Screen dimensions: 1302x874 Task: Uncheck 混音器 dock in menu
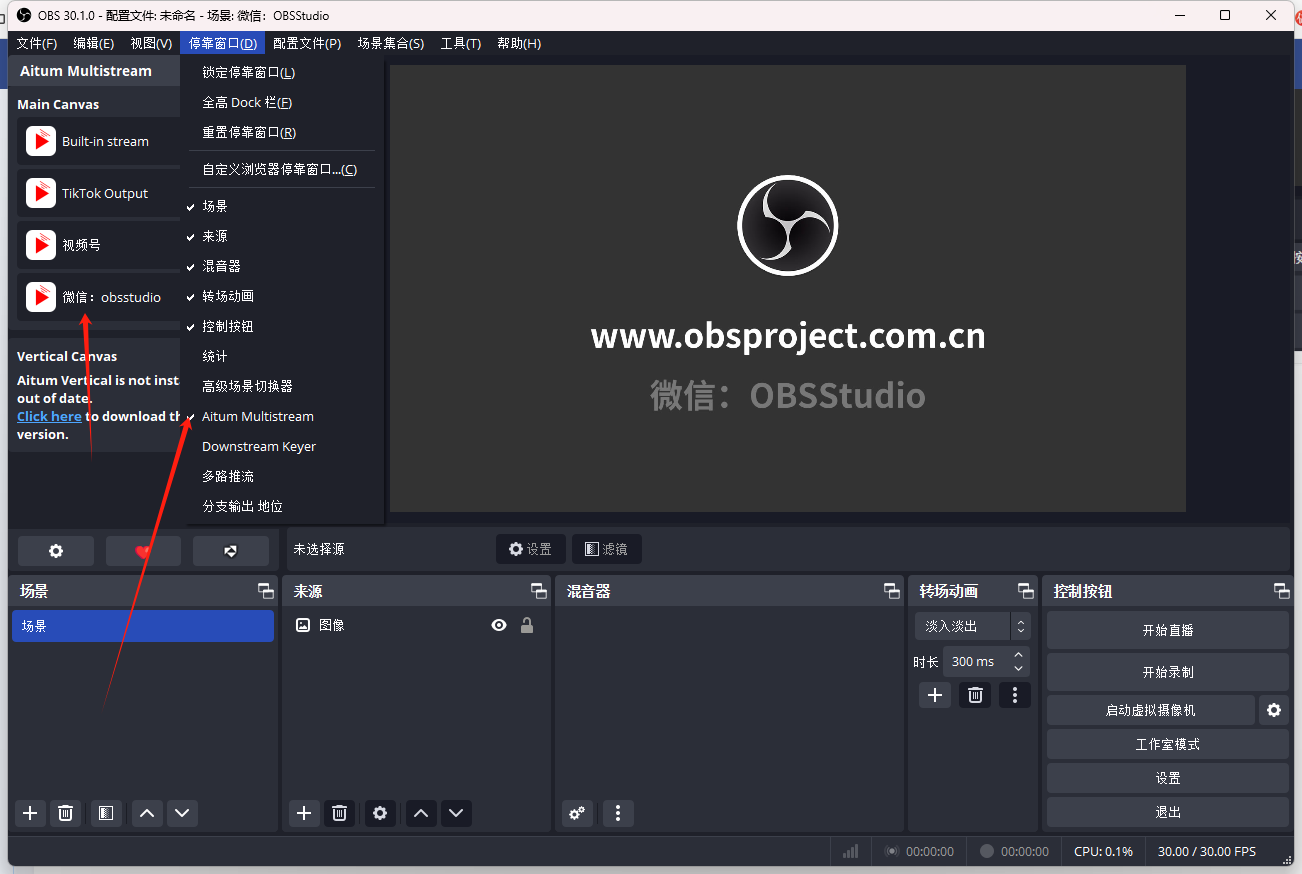tap(283, 266)
